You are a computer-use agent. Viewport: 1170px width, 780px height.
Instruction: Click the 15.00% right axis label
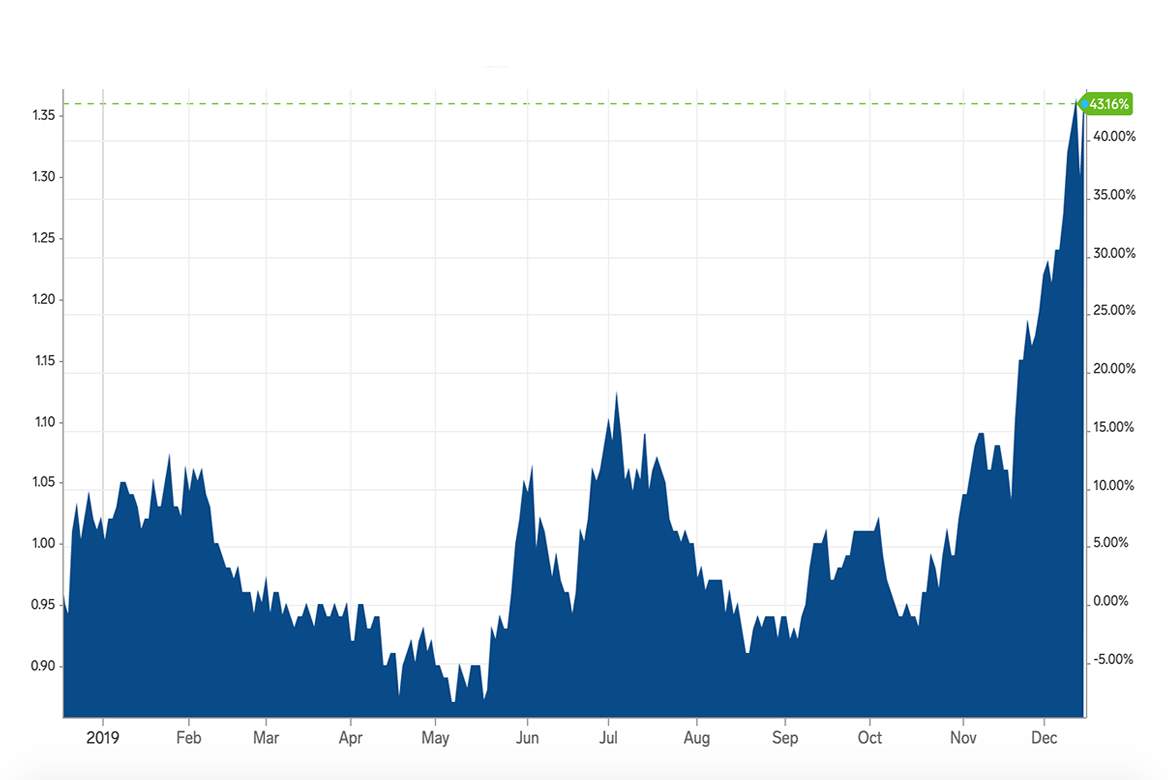click(1115, 427)
